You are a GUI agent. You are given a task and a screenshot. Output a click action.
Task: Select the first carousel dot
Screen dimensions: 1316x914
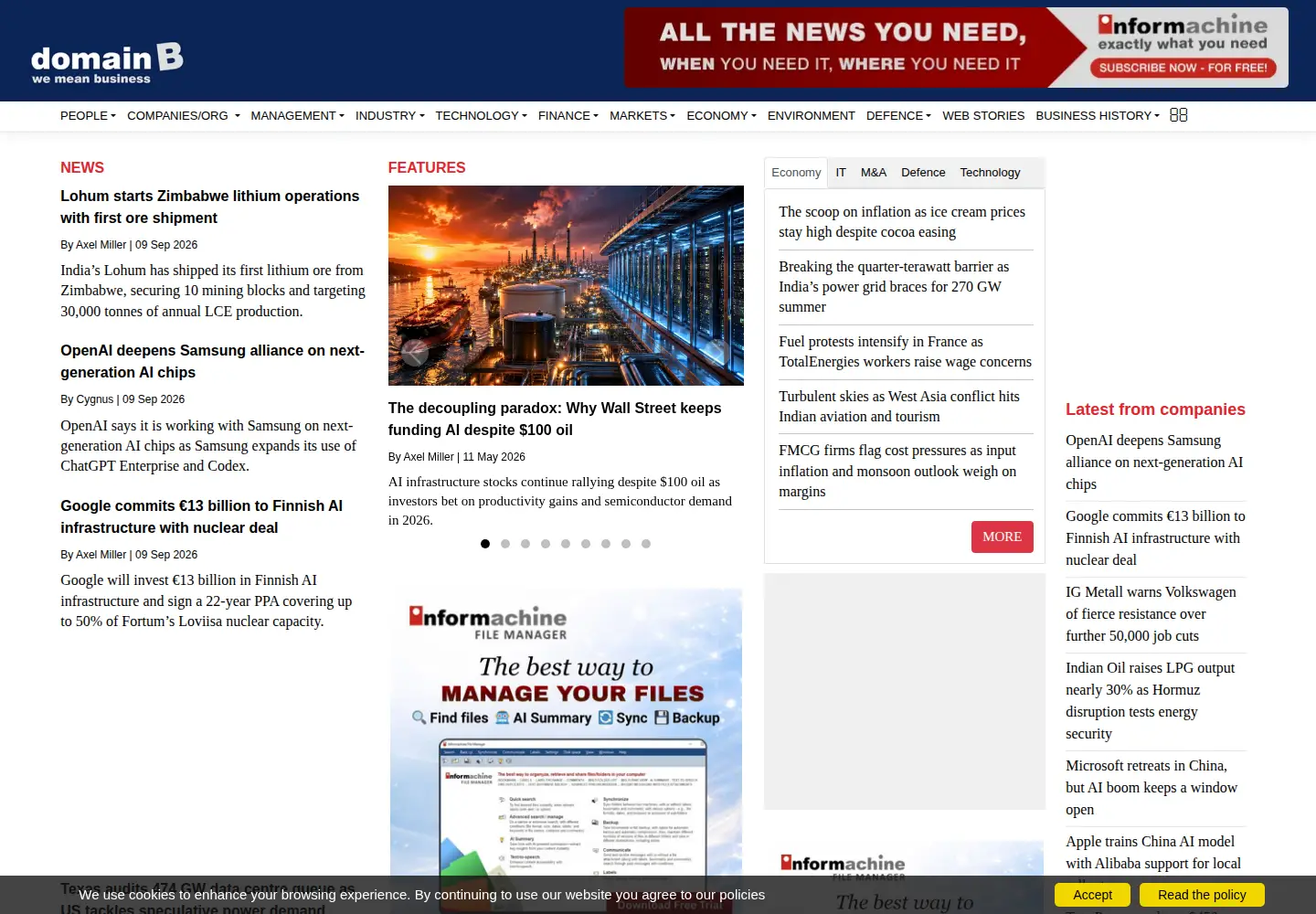tap(485, 544)
